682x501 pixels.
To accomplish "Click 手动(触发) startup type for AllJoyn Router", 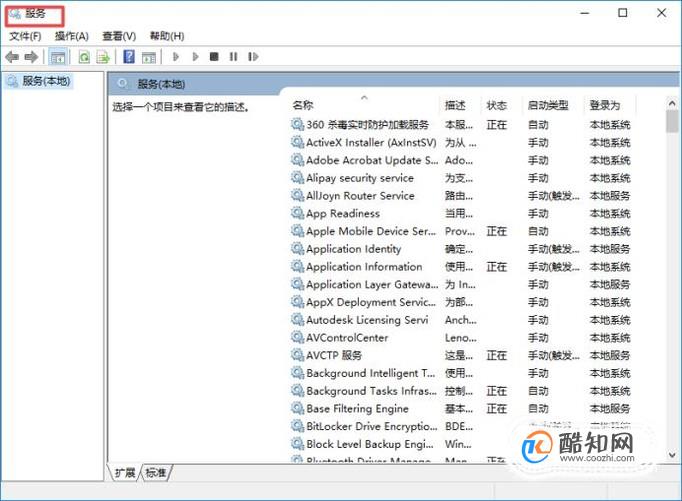I will pos(553,196).
